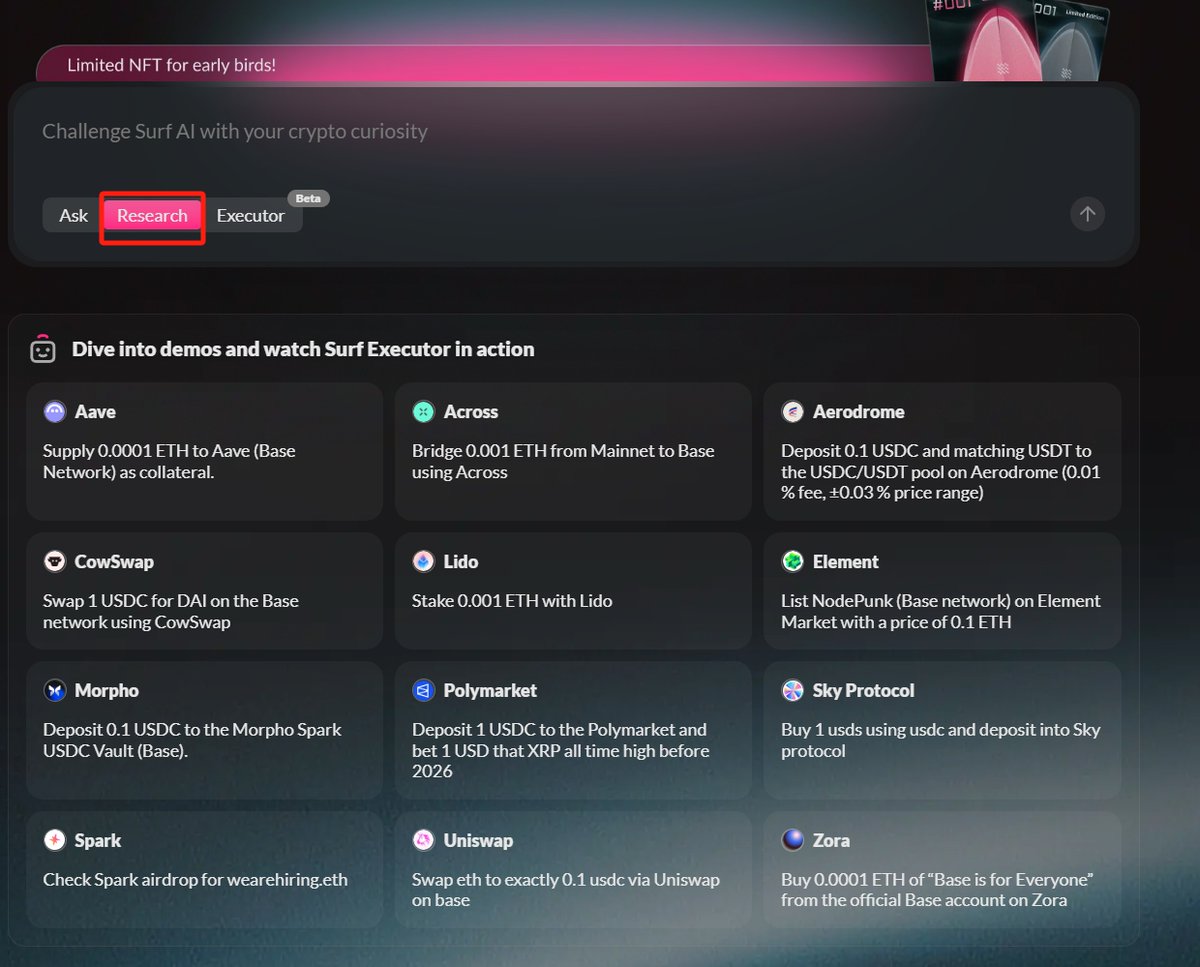Click the Beta badge on Executor
The width and height of the screenshot is (1200, 967).
pos(308,198)
